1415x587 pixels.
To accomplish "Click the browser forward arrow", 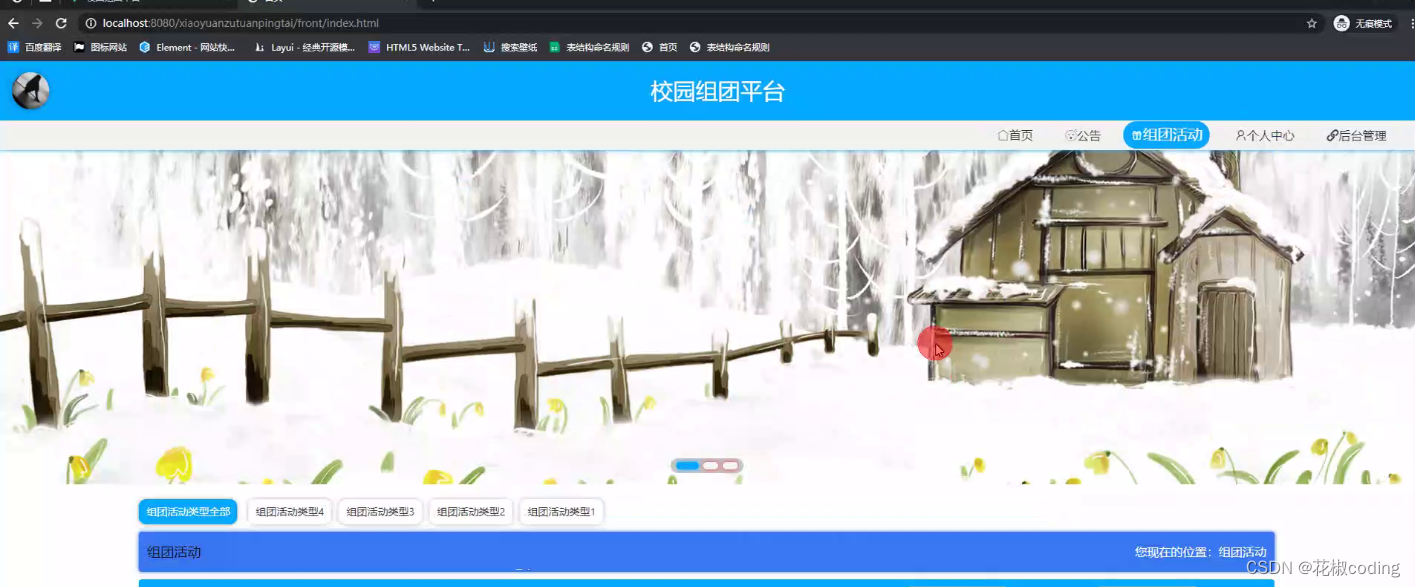I will (x=37, y=23).
